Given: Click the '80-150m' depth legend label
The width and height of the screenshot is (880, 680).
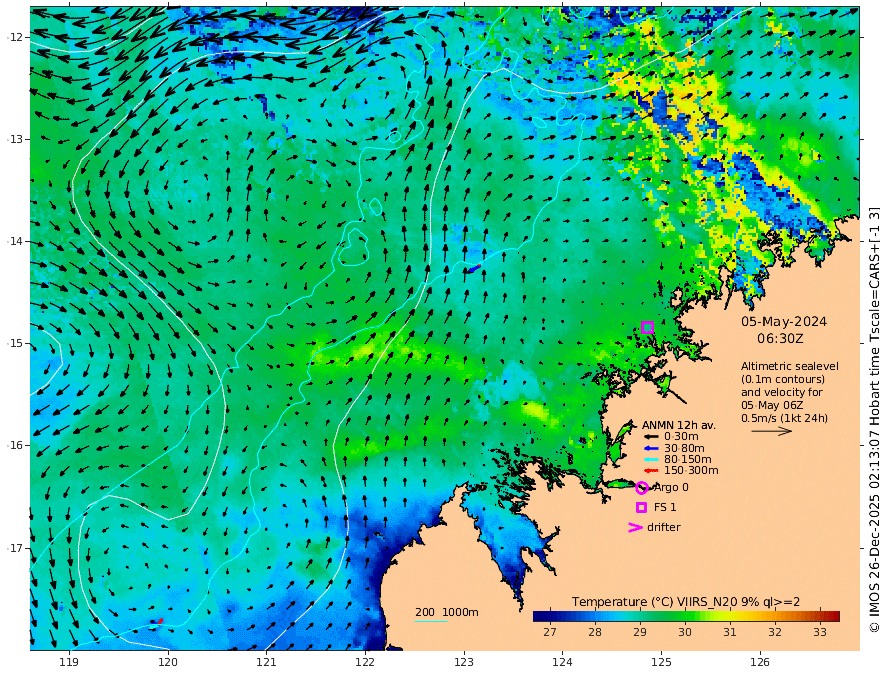Looking at the screenshot, I should point(688,460).
